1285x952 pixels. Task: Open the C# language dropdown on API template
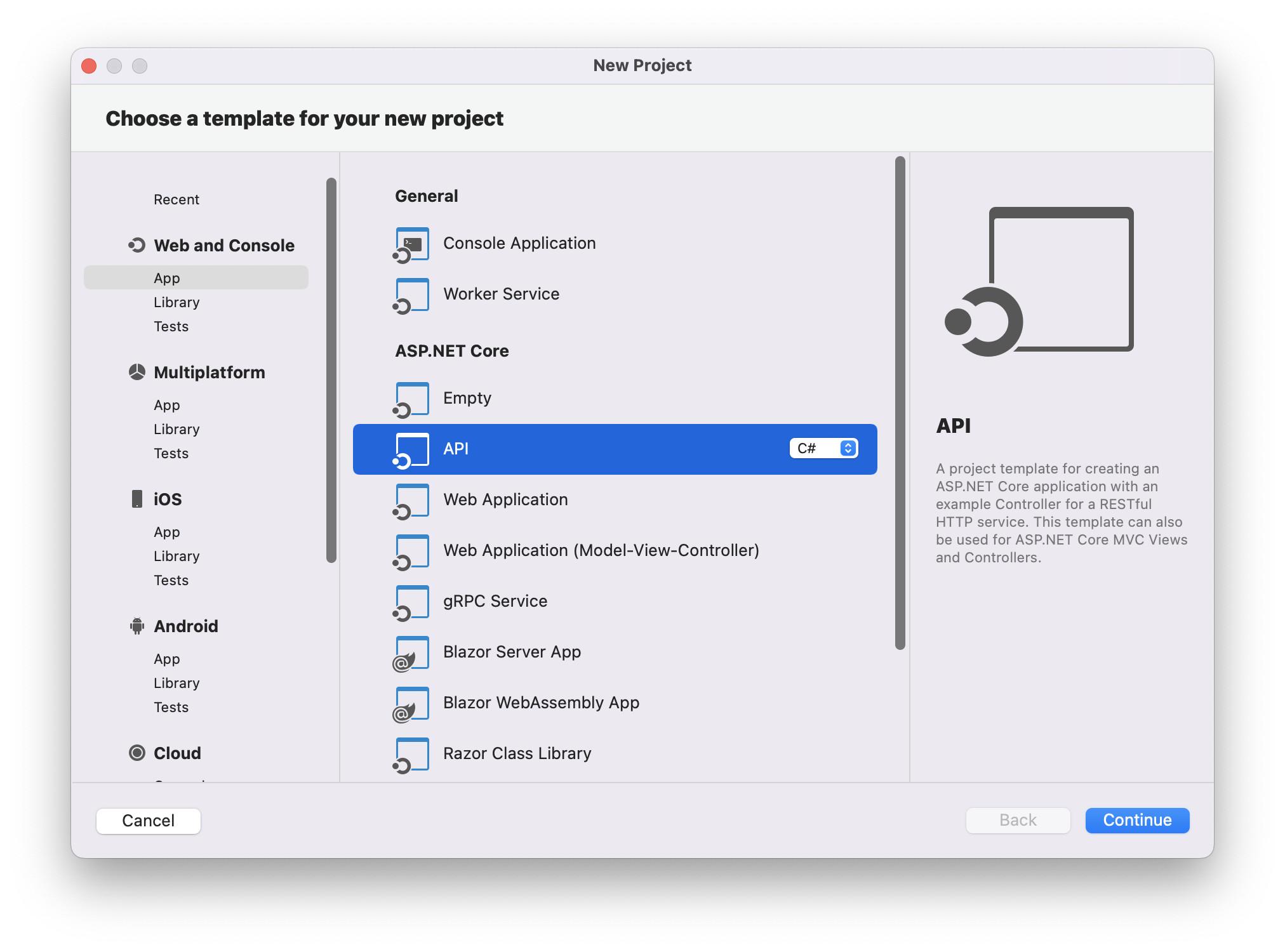point(823,448)
